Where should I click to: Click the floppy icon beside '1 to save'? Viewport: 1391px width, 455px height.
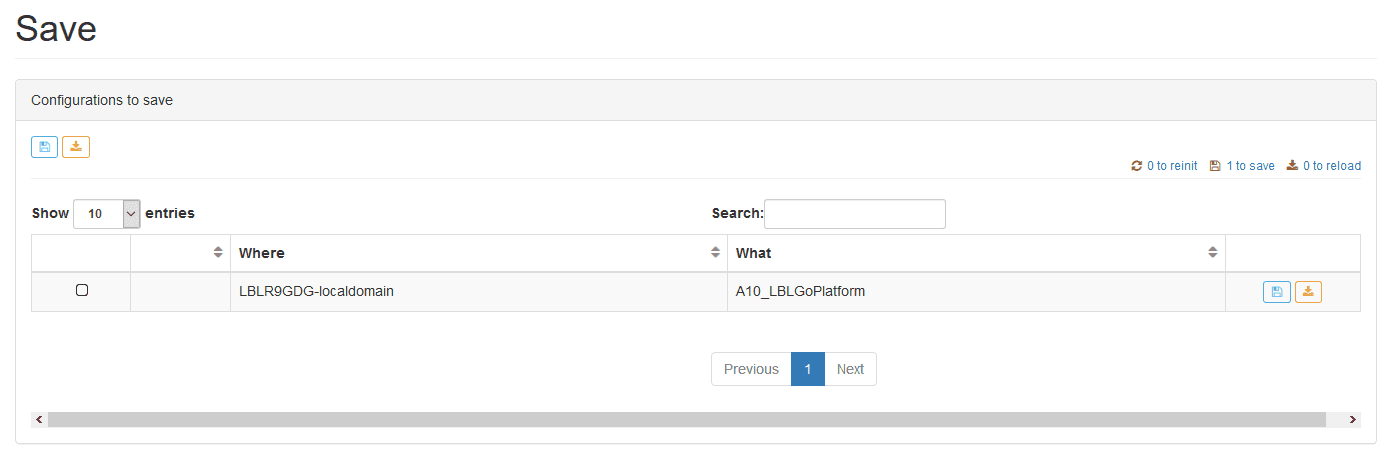[x=1215, y=166]
